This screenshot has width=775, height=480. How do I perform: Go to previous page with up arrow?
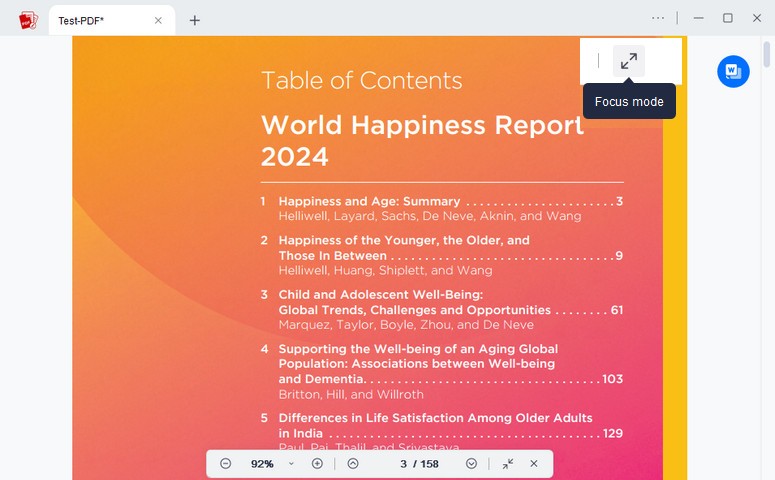click(353, 464)
